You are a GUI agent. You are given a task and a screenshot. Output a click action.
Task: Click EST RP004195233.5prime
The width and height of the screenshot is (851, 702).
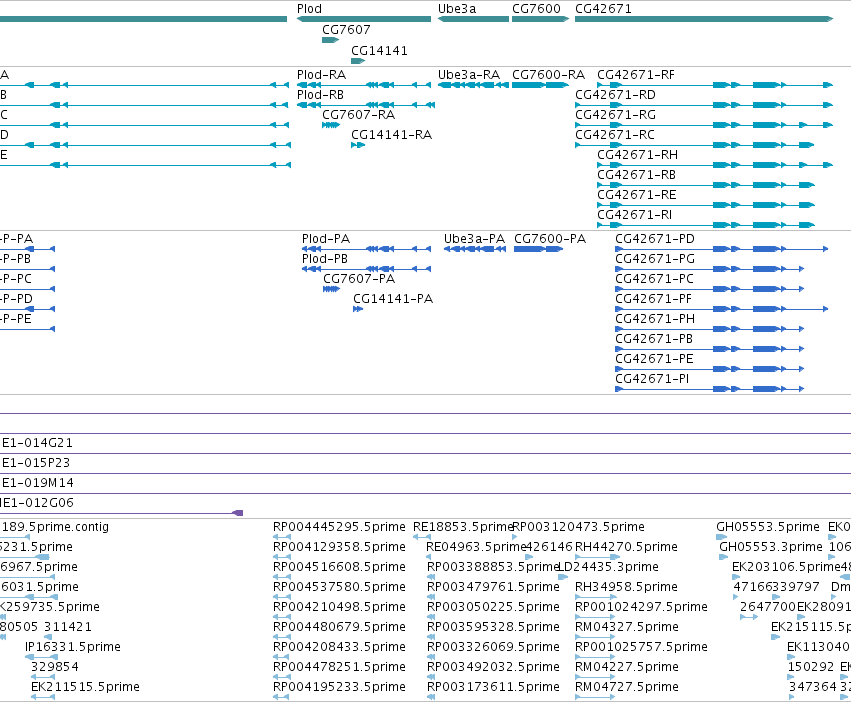pos(339,687)
